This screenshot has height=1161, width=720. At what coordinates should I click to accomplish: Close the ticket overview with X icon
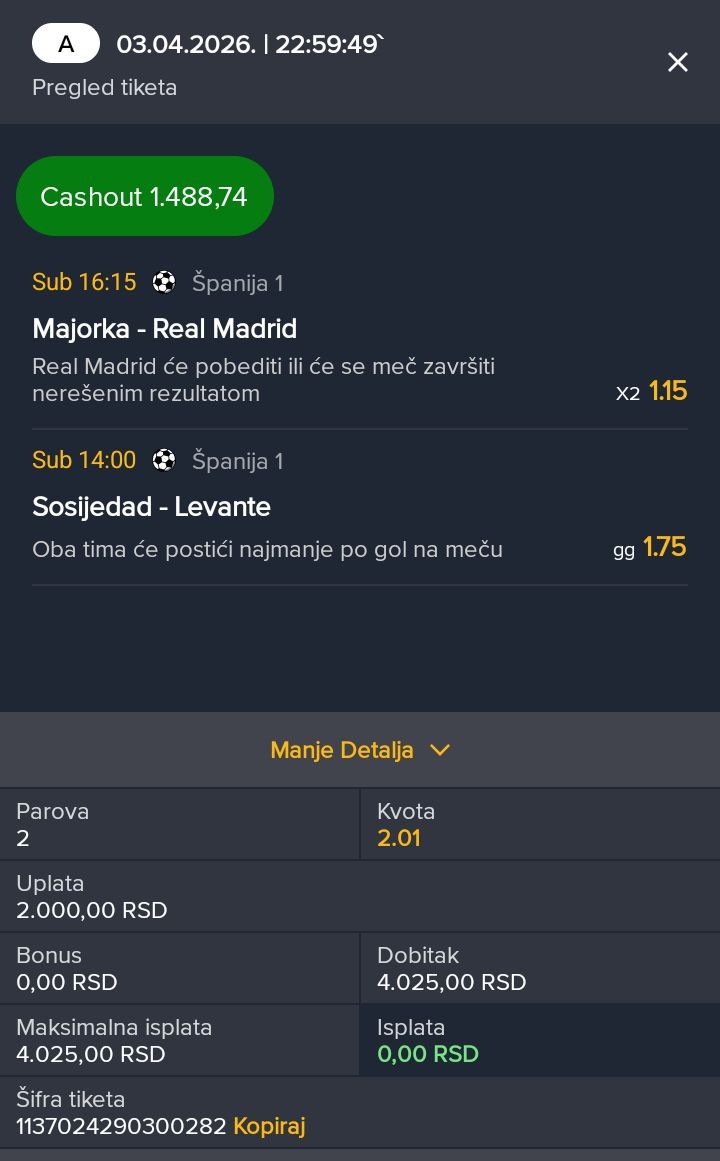677,62
